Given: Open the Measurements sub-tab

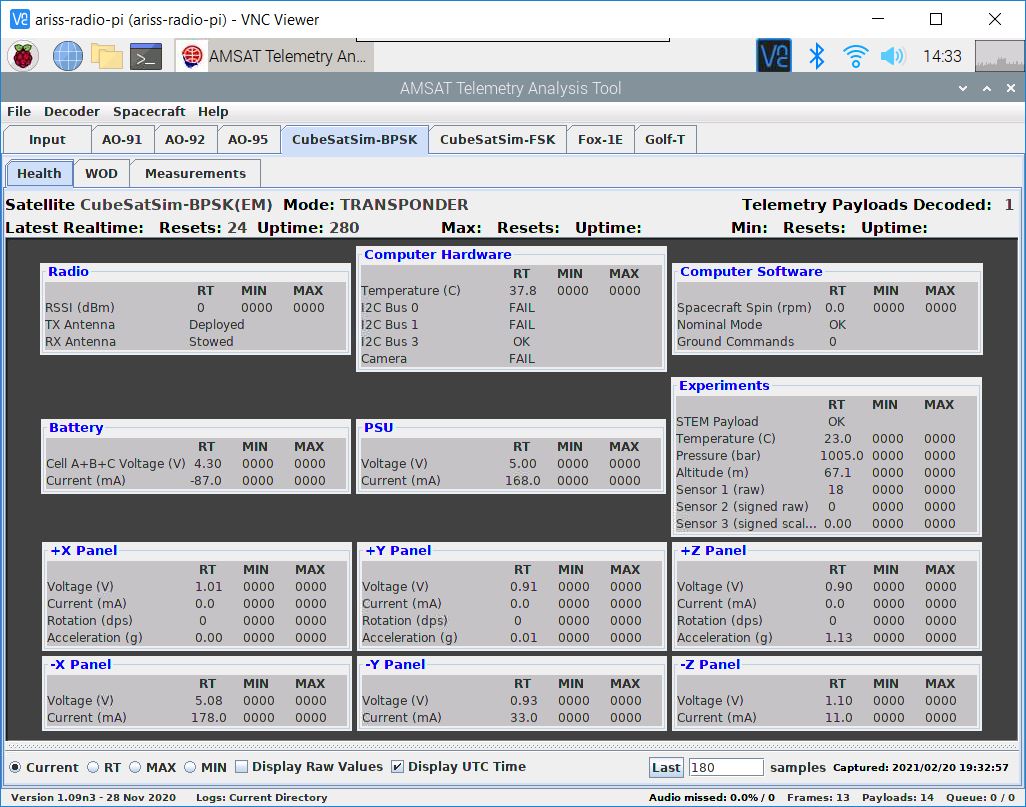Looking at the screenshot, I should coord(196,173).
